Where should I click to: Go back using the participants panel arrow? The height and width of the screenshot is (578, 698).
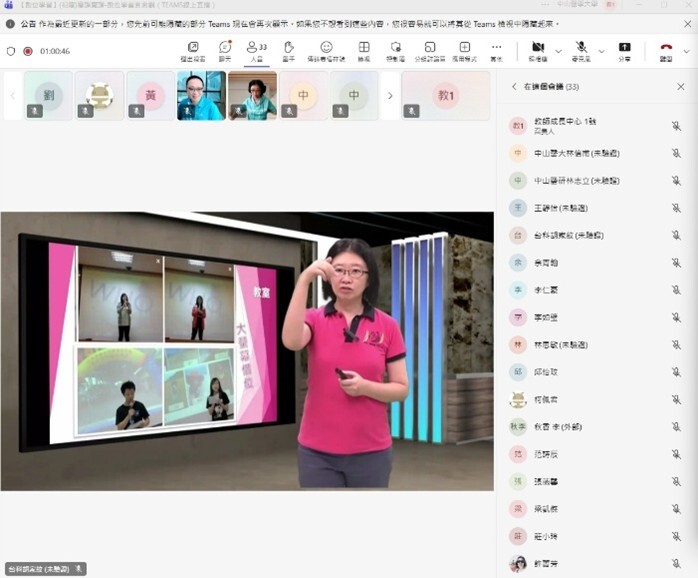pos(514,87)
